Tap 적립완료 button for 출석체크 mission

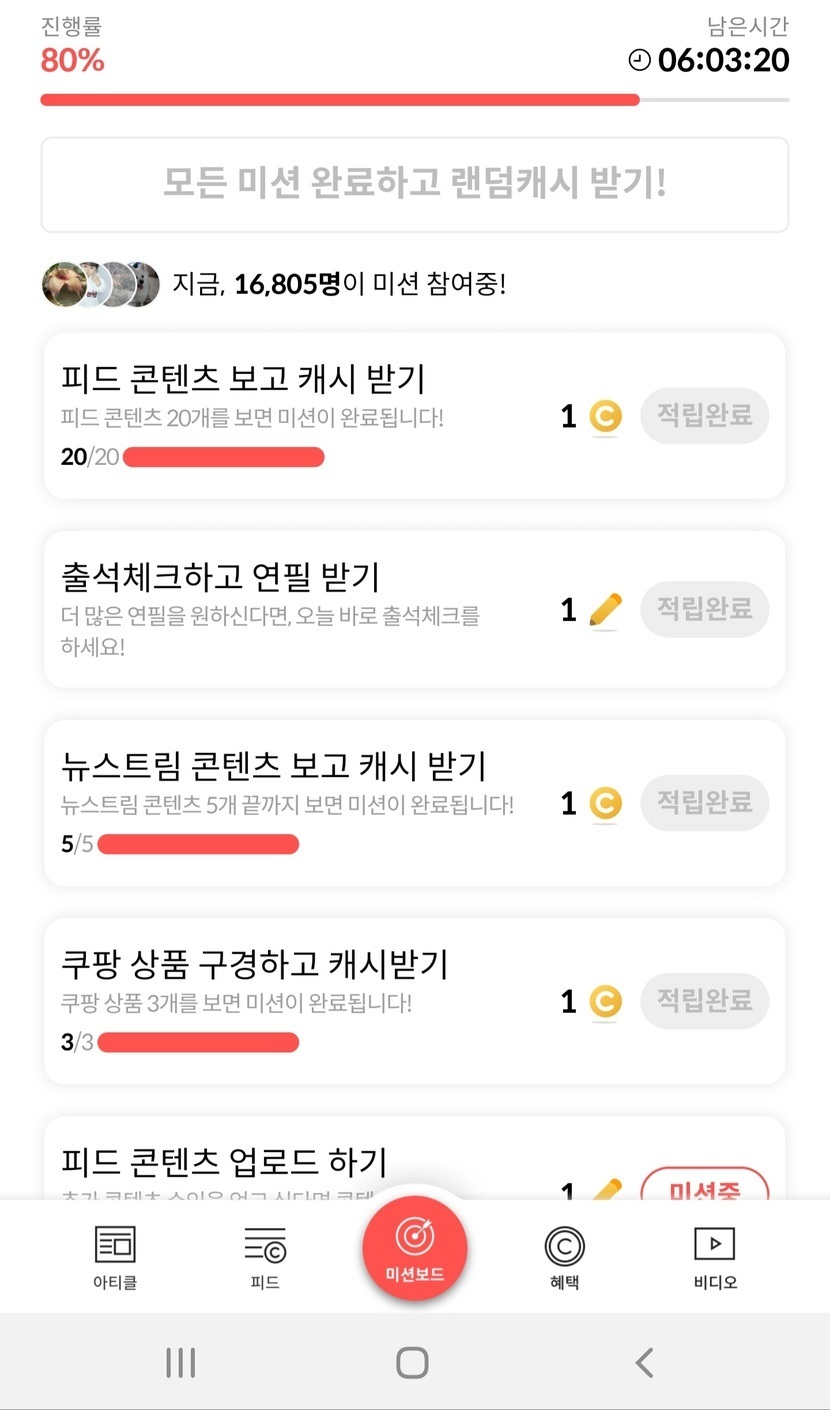704,609
